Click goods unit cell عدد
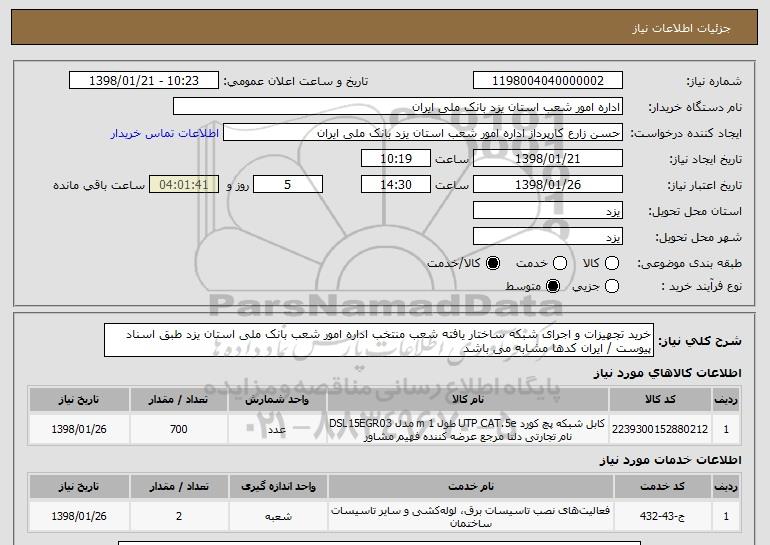The width and height of the screenshot is (770, 545). [277, 429]
